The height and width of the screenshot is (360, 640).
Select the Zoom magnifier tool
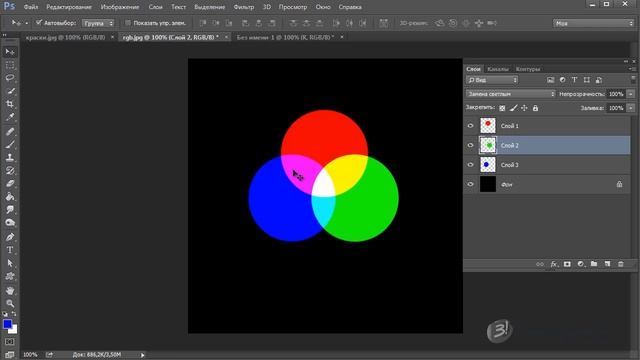coord(10,304)
